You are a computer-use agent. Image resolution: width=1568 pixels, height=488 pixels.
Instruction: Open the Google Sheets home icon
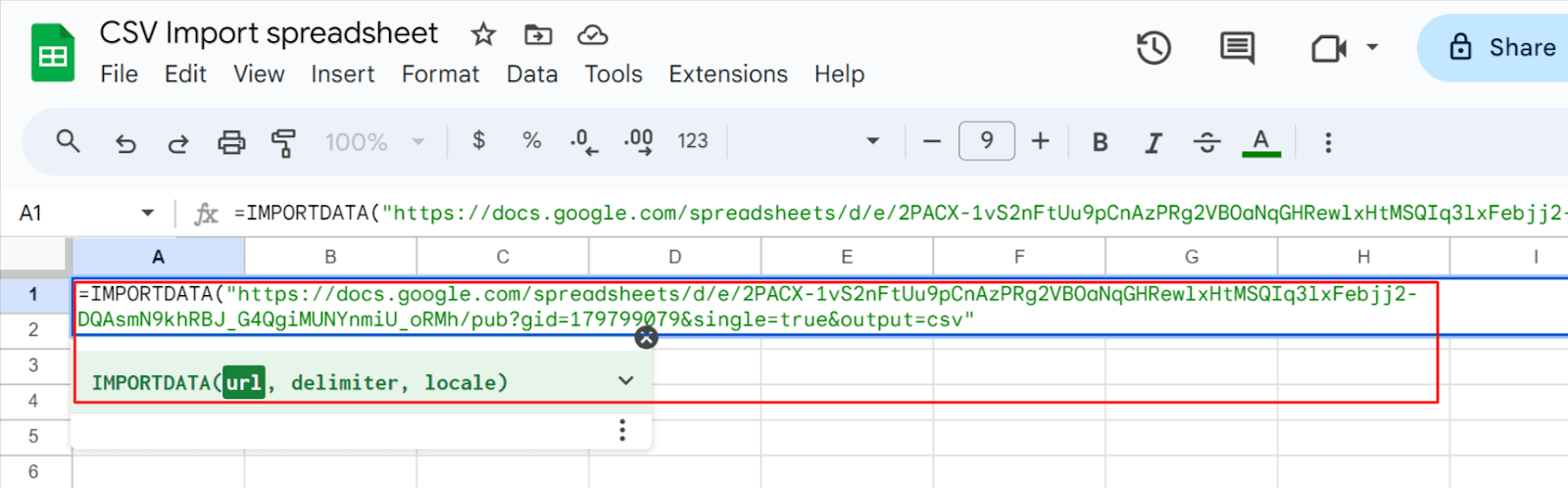click(x=53, y=53)
